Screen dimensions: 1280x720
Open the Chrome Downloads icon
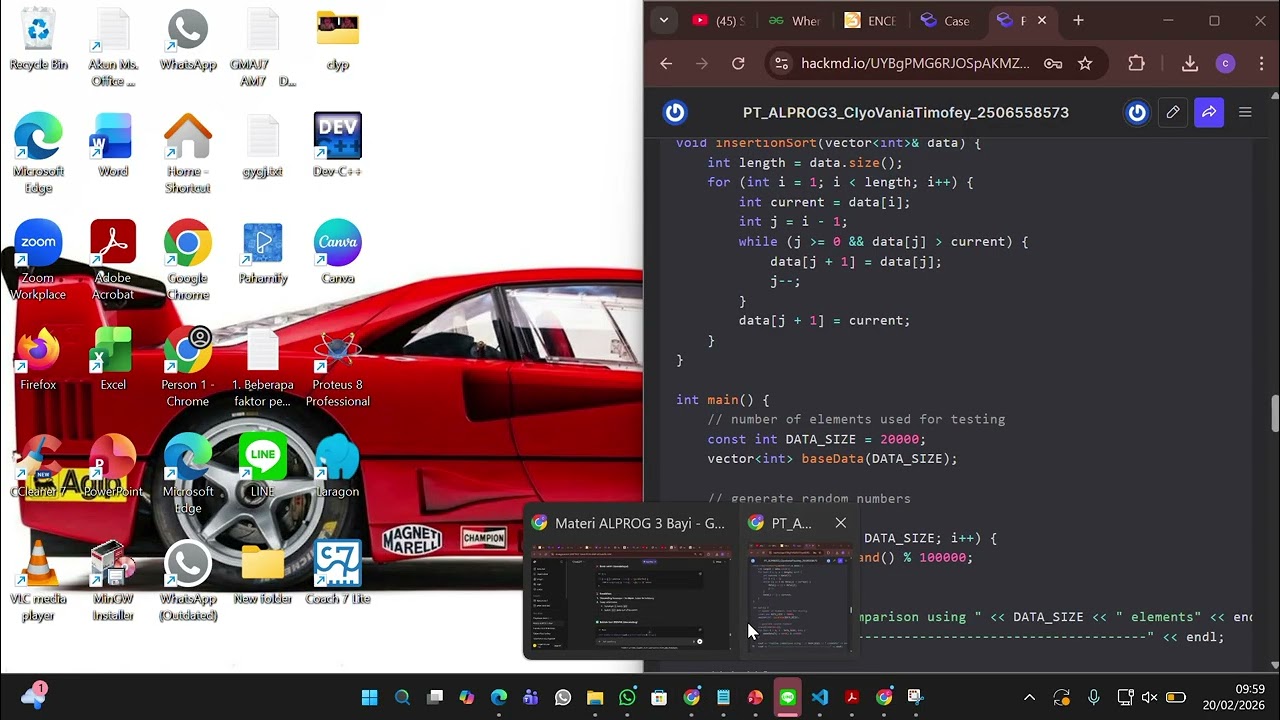1189,63
